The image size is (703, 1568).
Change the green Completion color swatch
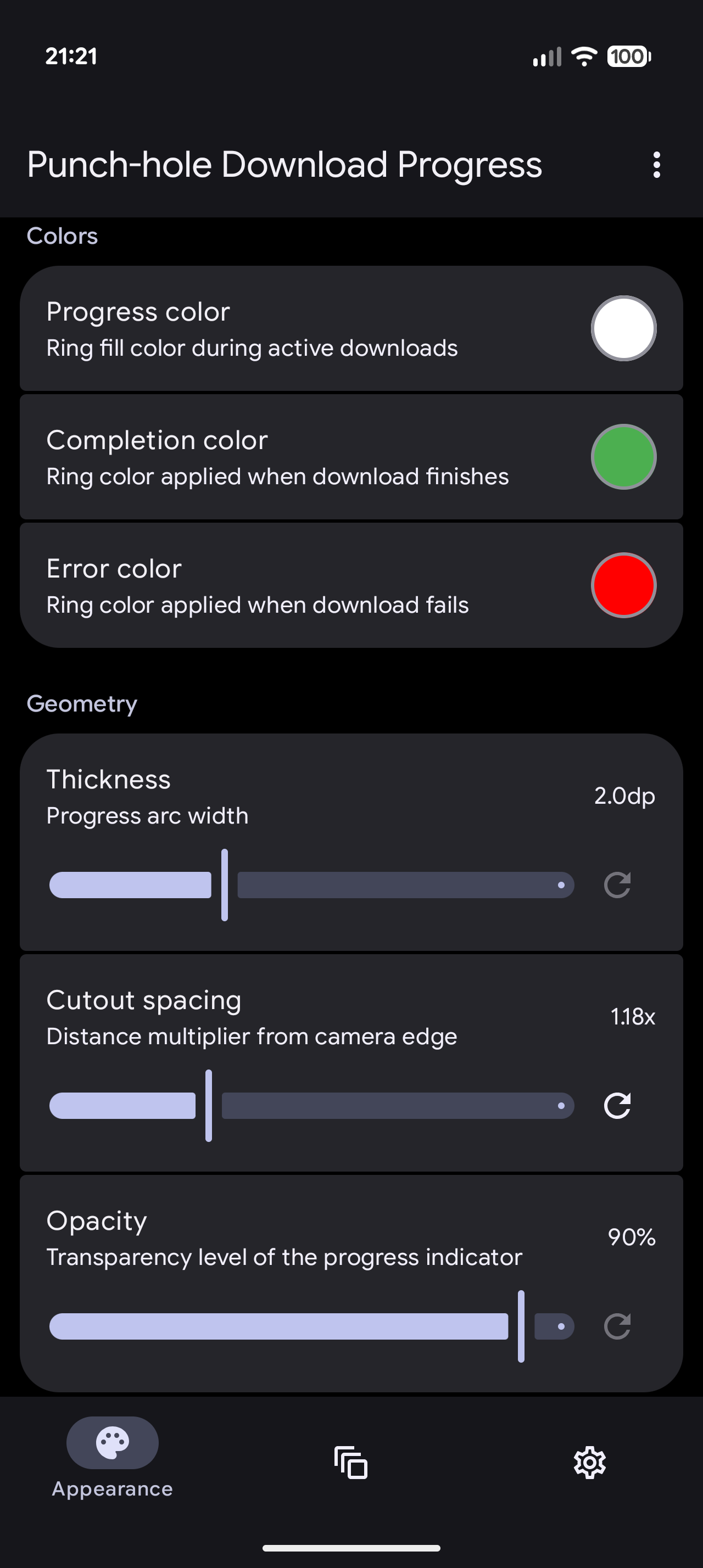(623, 457)
